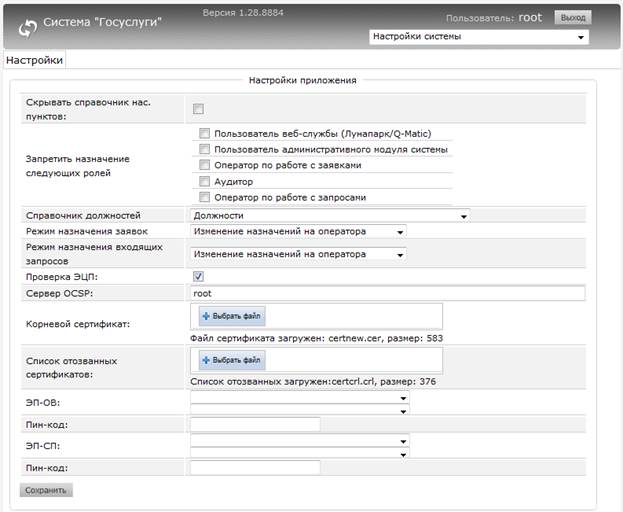
Task: Expand the Справочник должностей dropdown
Action: pyautogui.click(x=330, y=215)
